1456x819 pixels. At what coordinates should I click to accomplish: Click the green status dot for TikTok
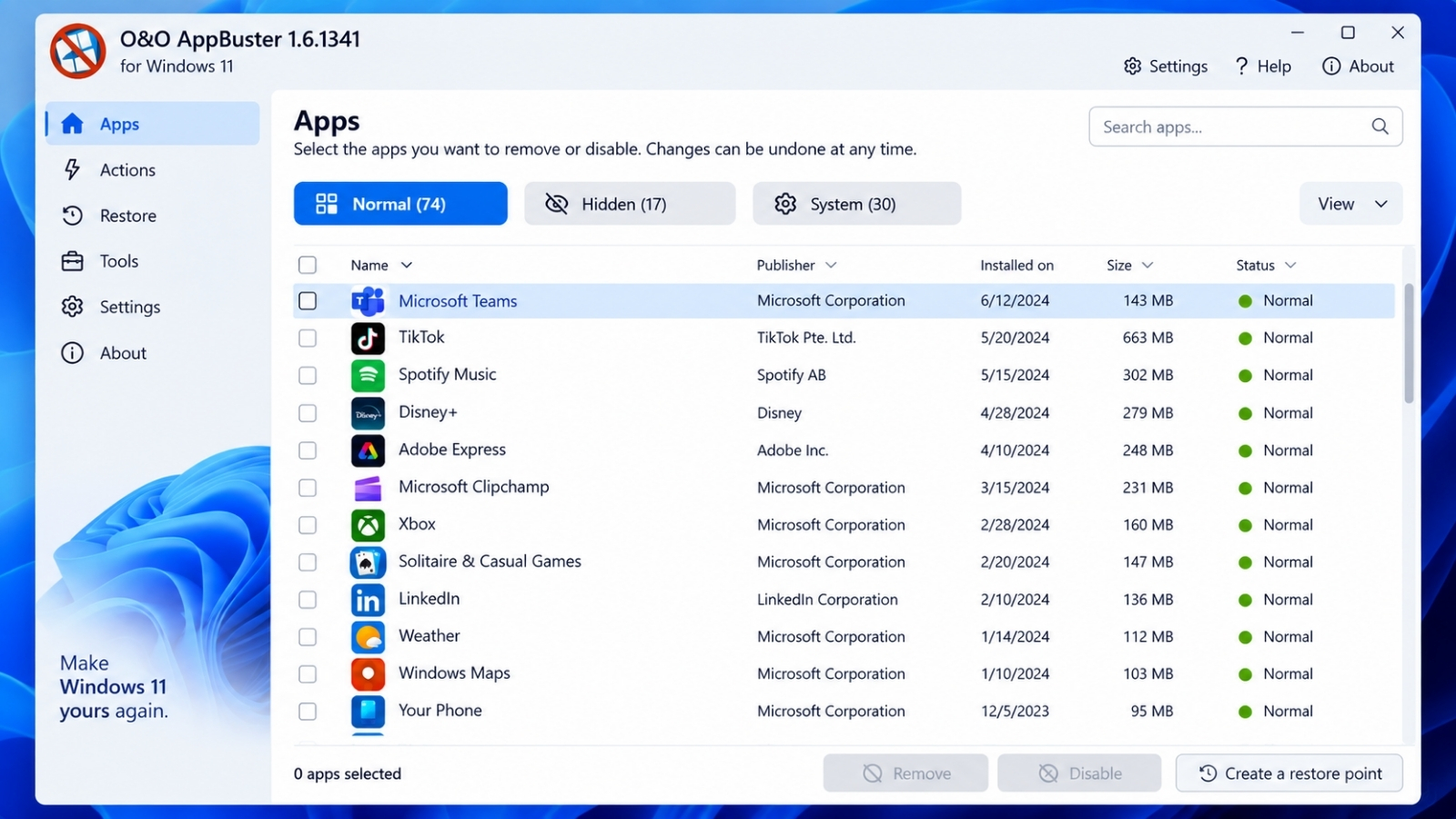(1245, 339)
